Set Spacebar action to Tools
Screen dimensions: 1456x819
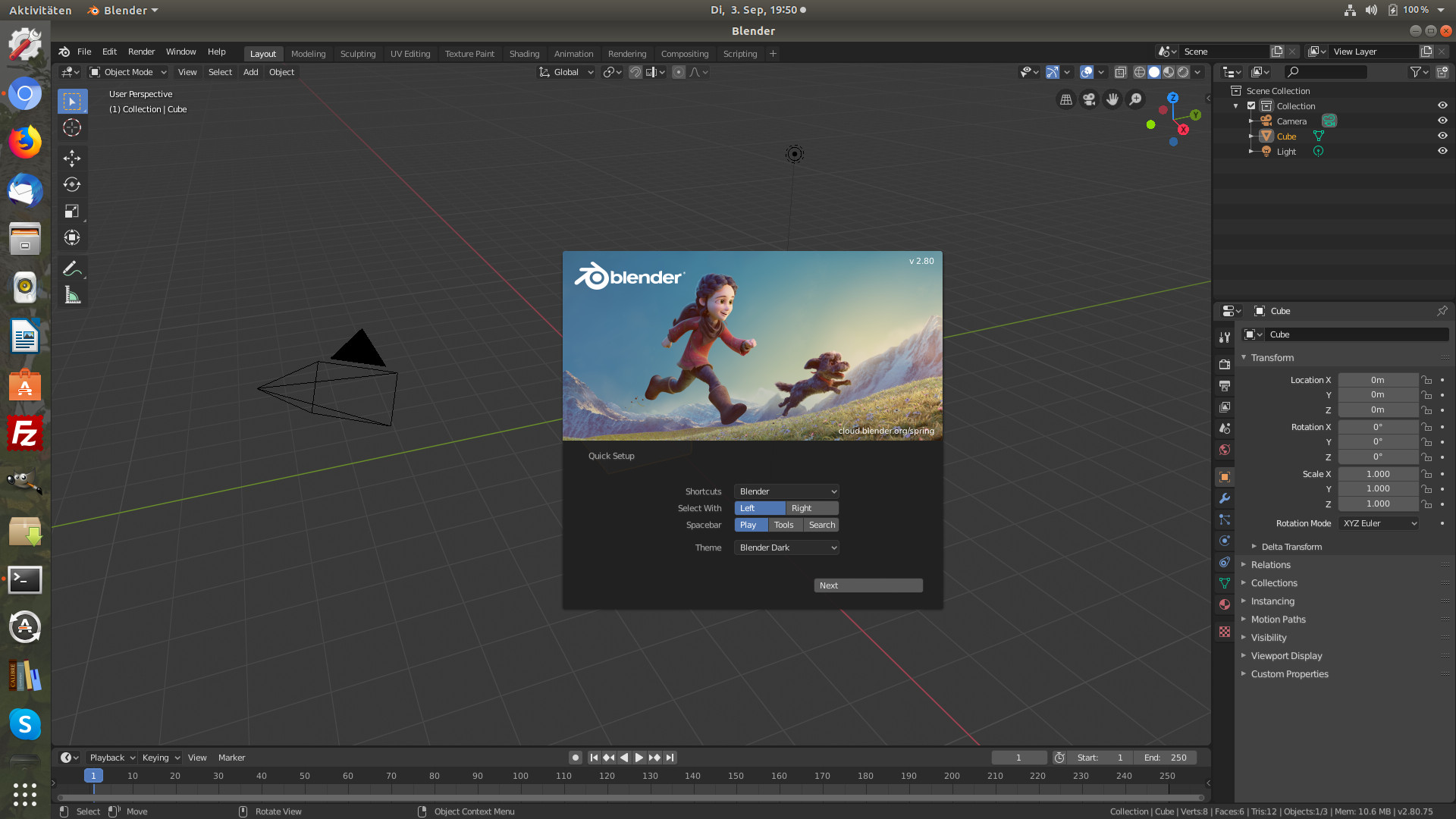coord(784,525)
